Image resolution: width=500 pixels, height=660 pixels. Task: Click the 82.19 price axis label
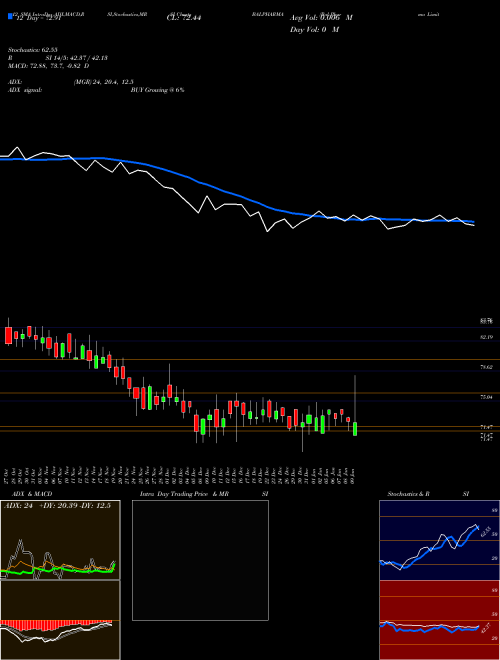pyautogui.click(x=486, y=337)
